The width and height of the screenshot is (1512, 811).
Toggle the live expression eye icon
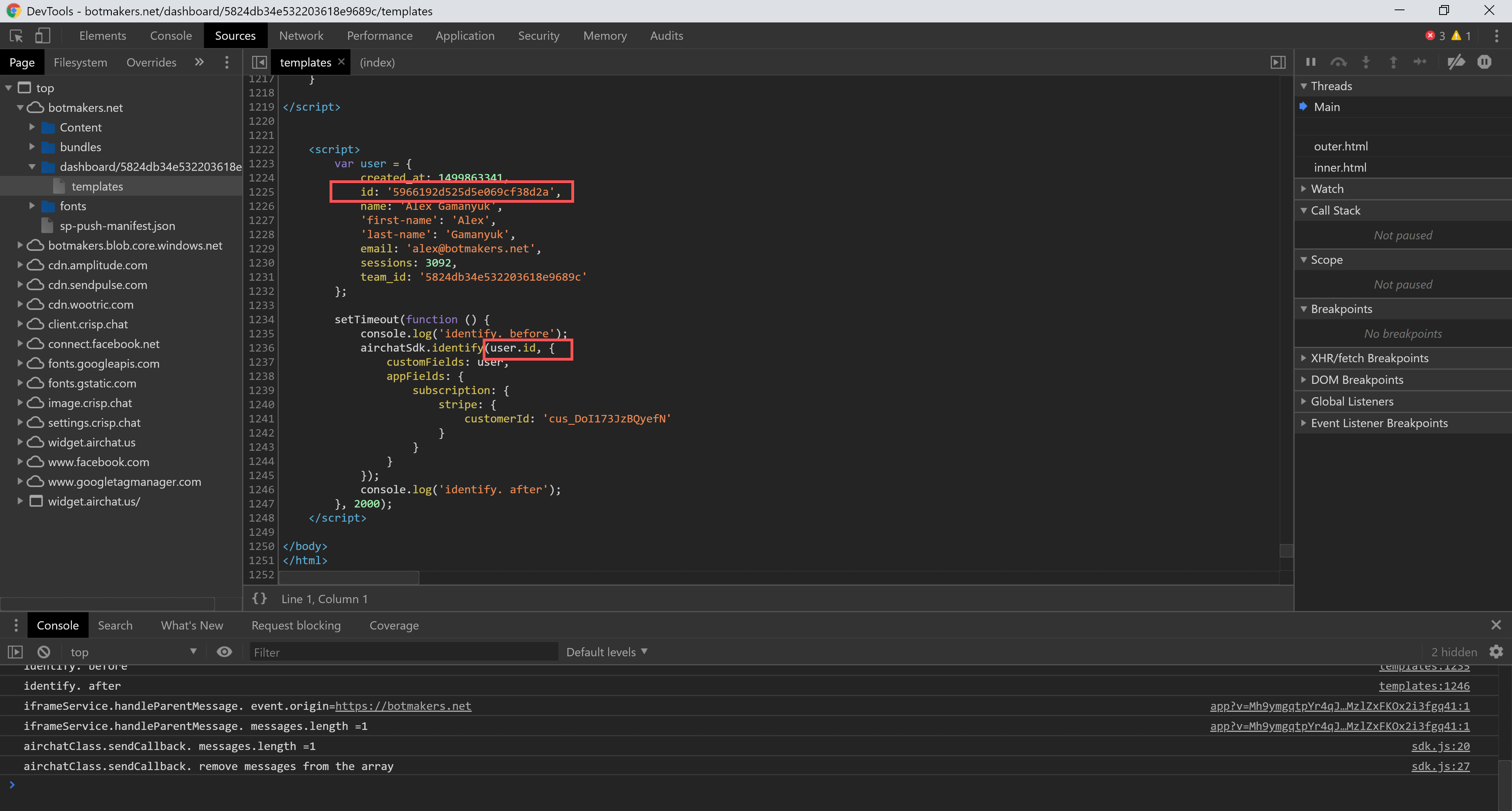pyautogui.click(x=224, y=652)
